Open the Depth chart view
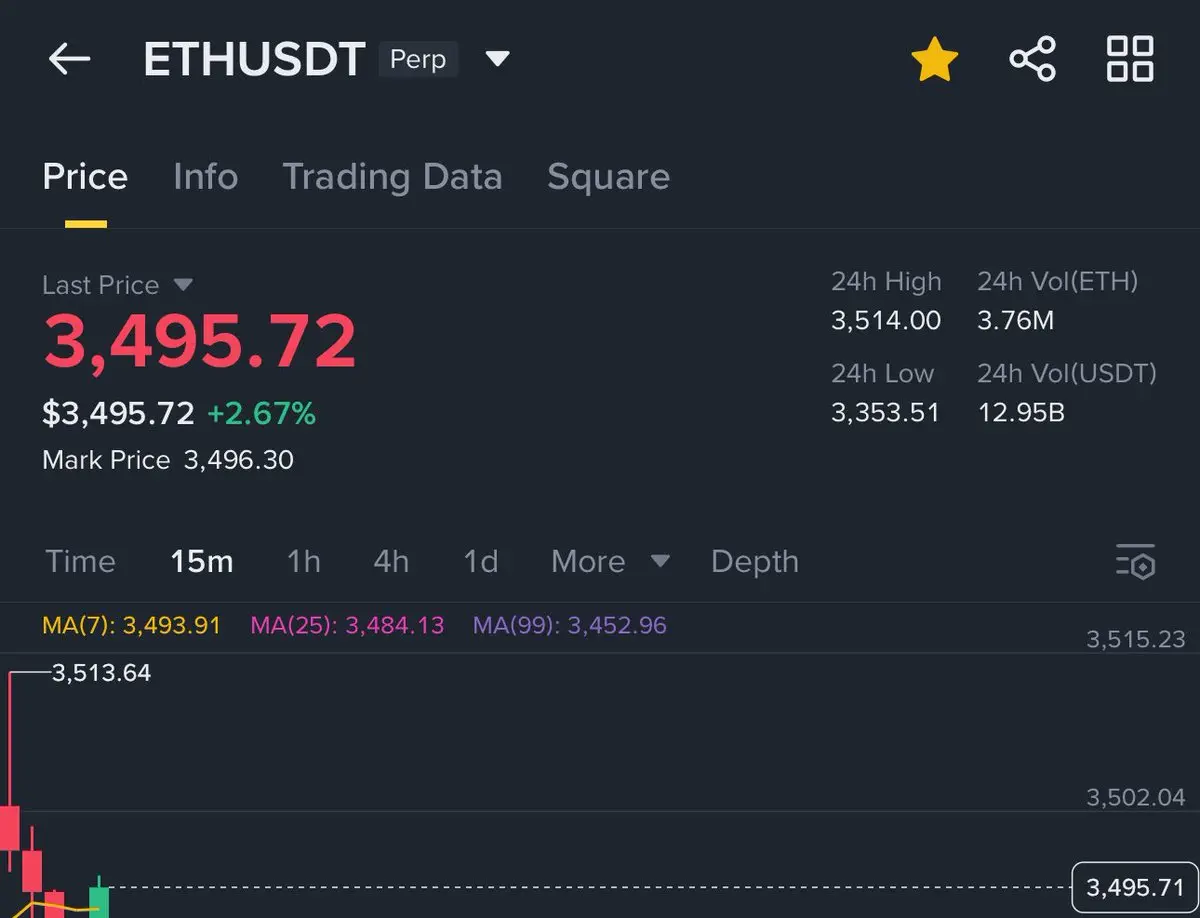This screenshot has height=918, width=1200. point(755,561)
